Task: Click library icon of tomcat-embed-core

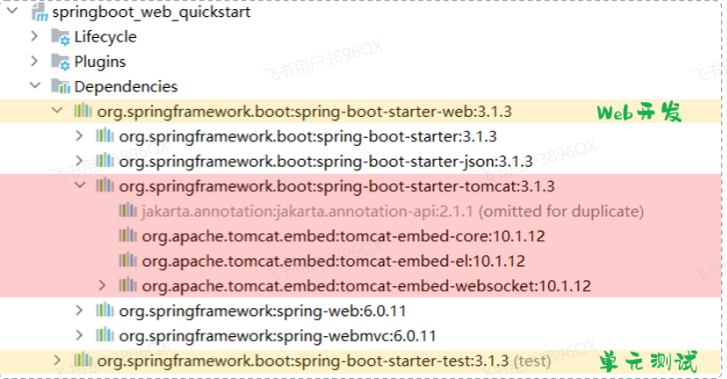Action: click(x=128, y=236)
